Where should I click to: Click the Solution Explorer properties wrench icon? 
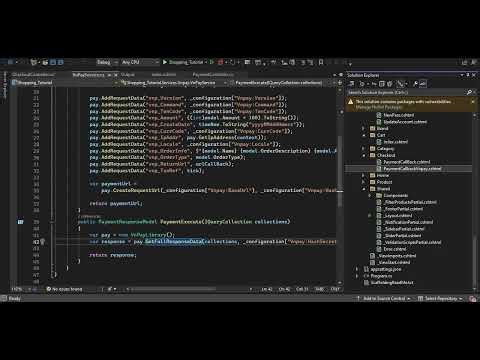pos(415,84)
